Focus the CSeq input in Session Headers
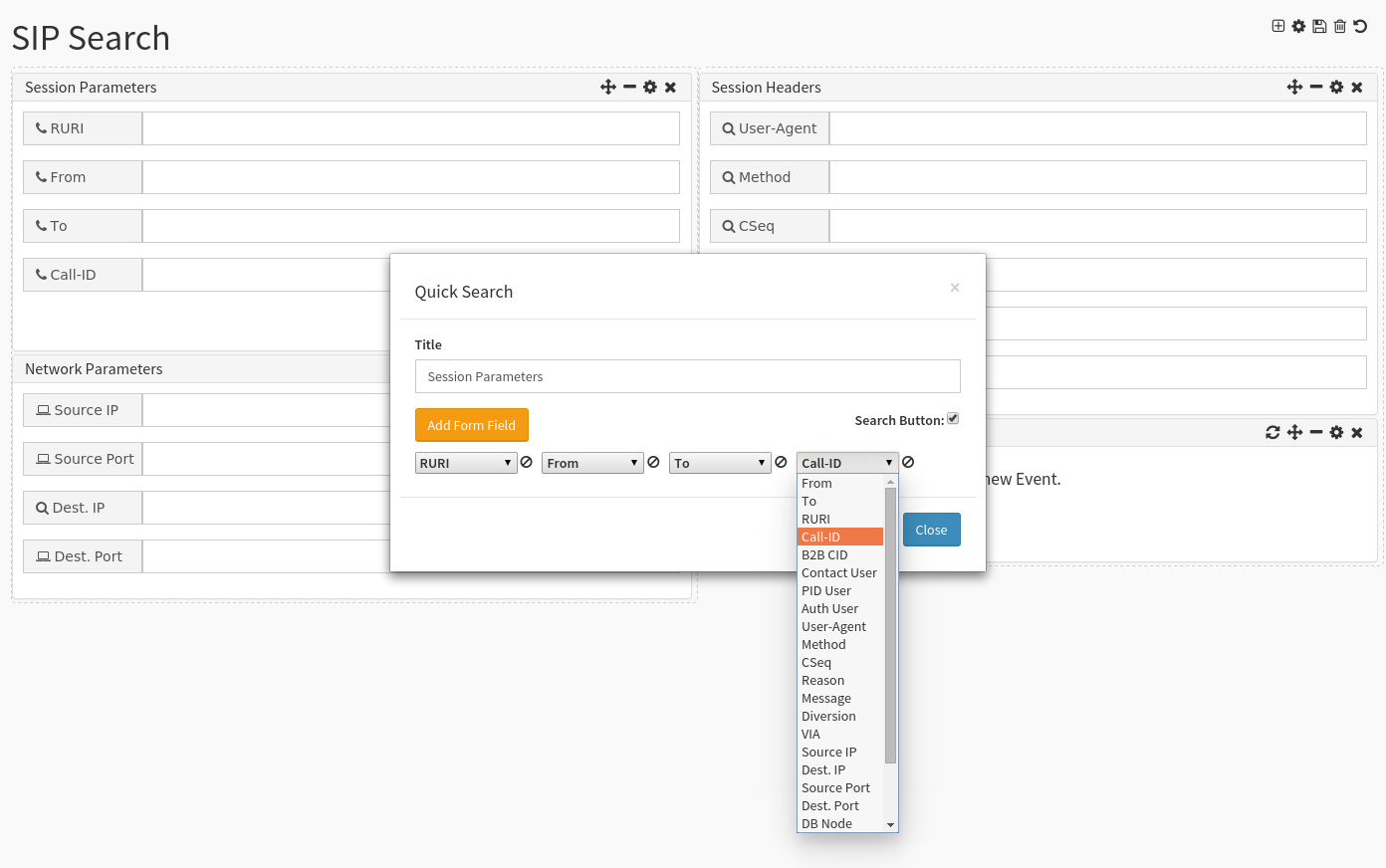 (1098, 226)
